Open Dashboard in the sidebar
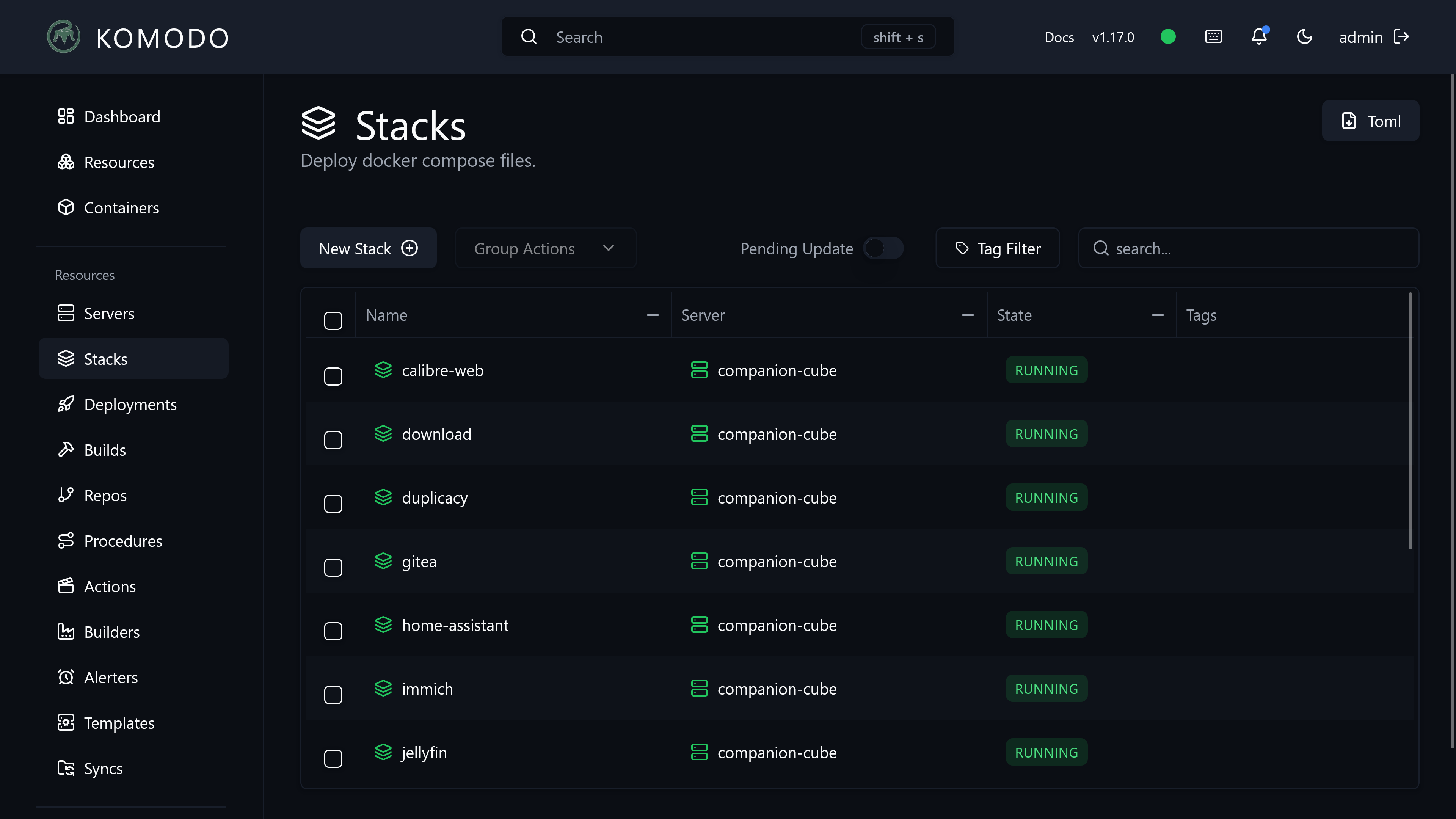Image resolution: width=1456 pixels, height=819 pixels. point(133,116)
